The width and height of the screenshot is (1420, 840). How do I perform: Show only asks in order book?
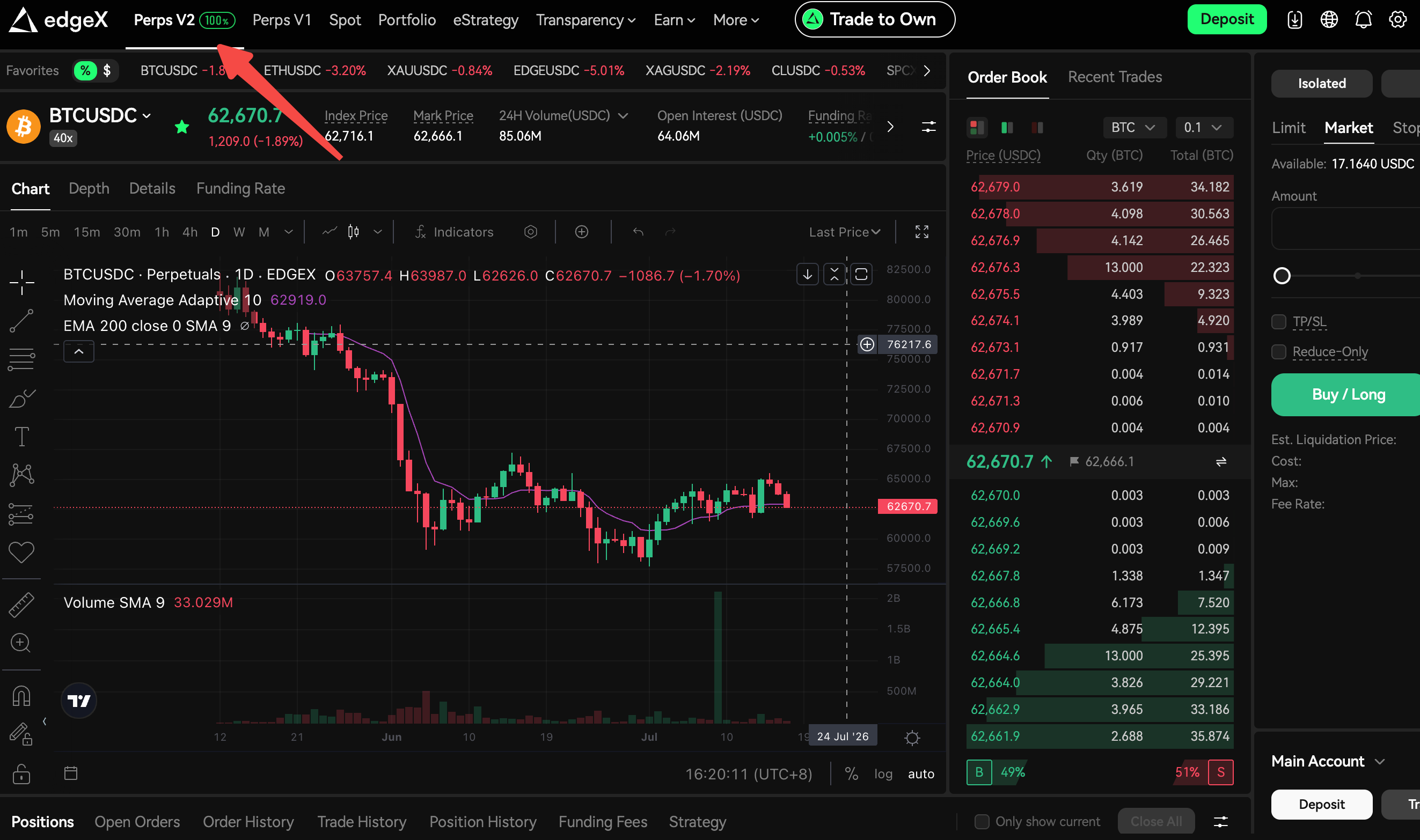click(1037, 127)
